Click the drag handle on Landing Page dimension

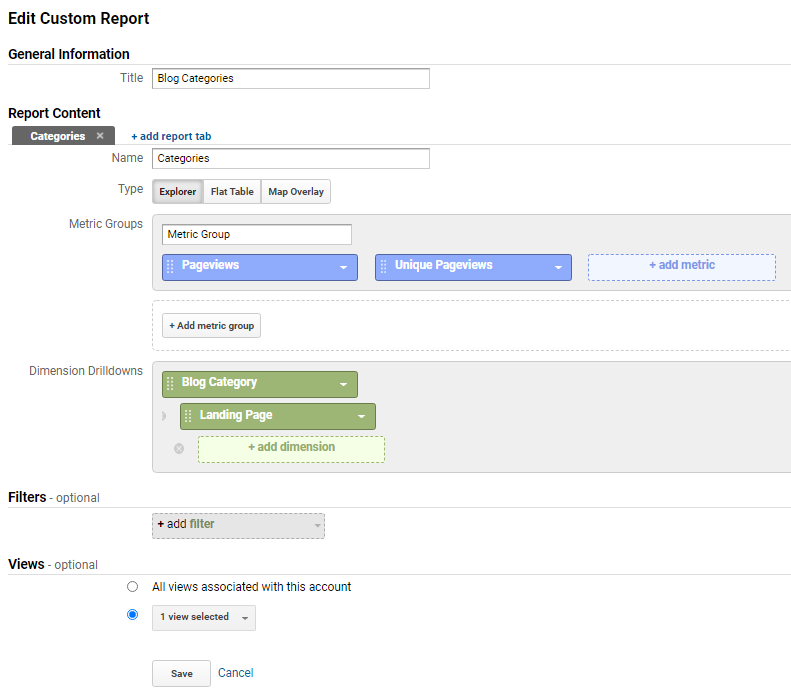click(x=188, y=416)
